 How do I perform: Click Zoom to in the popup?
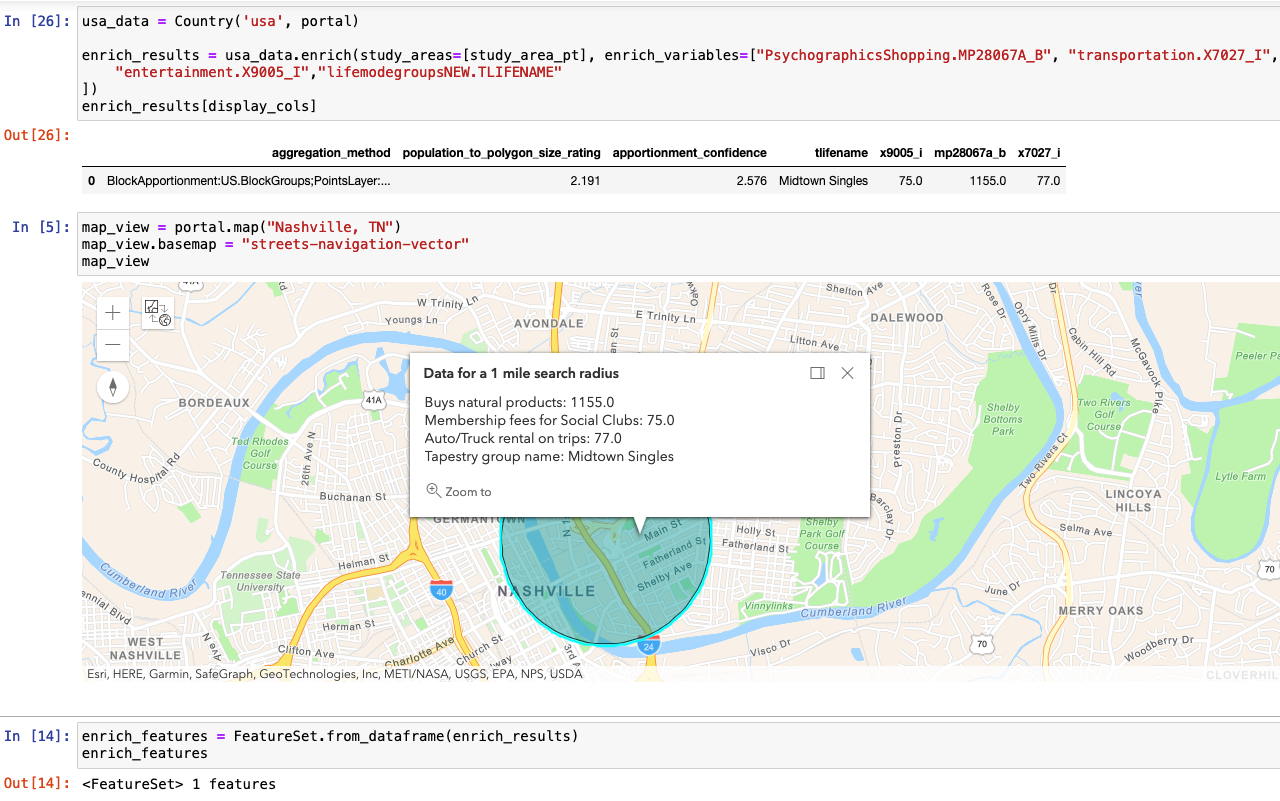coord(468,492)
